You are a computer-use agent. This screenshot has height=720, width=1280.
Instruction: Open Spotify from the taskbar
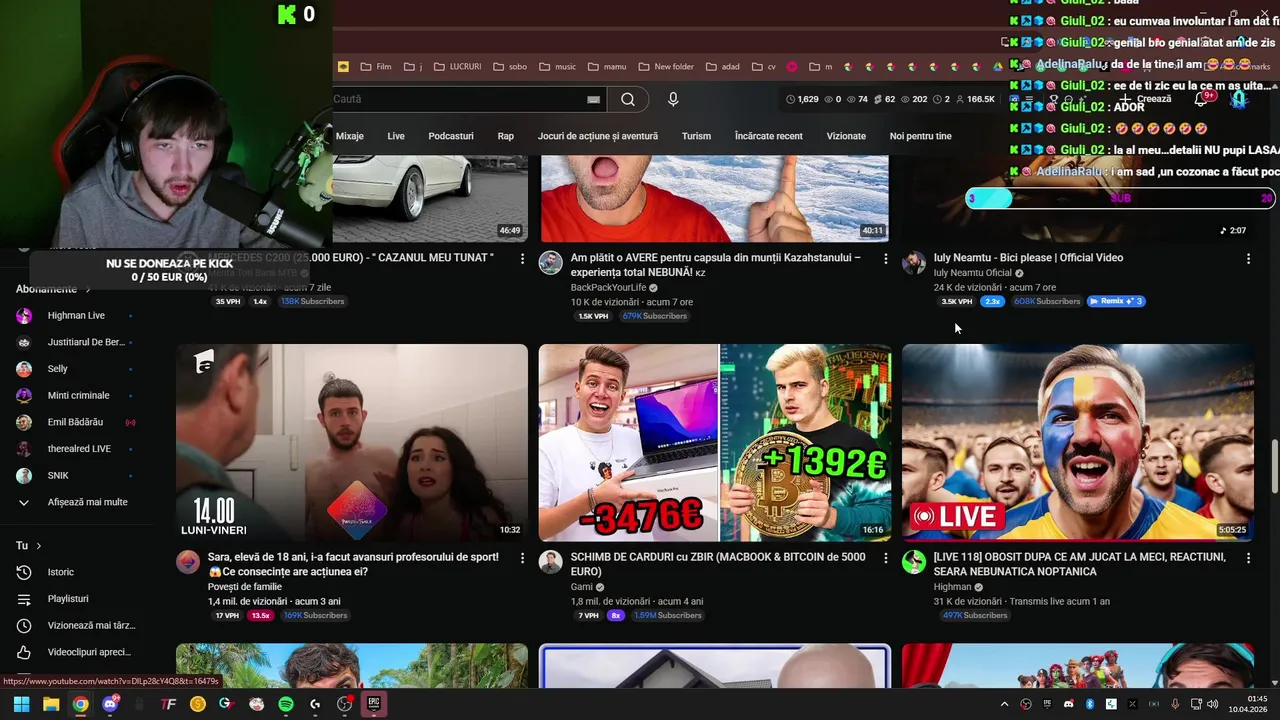point(286,704)
